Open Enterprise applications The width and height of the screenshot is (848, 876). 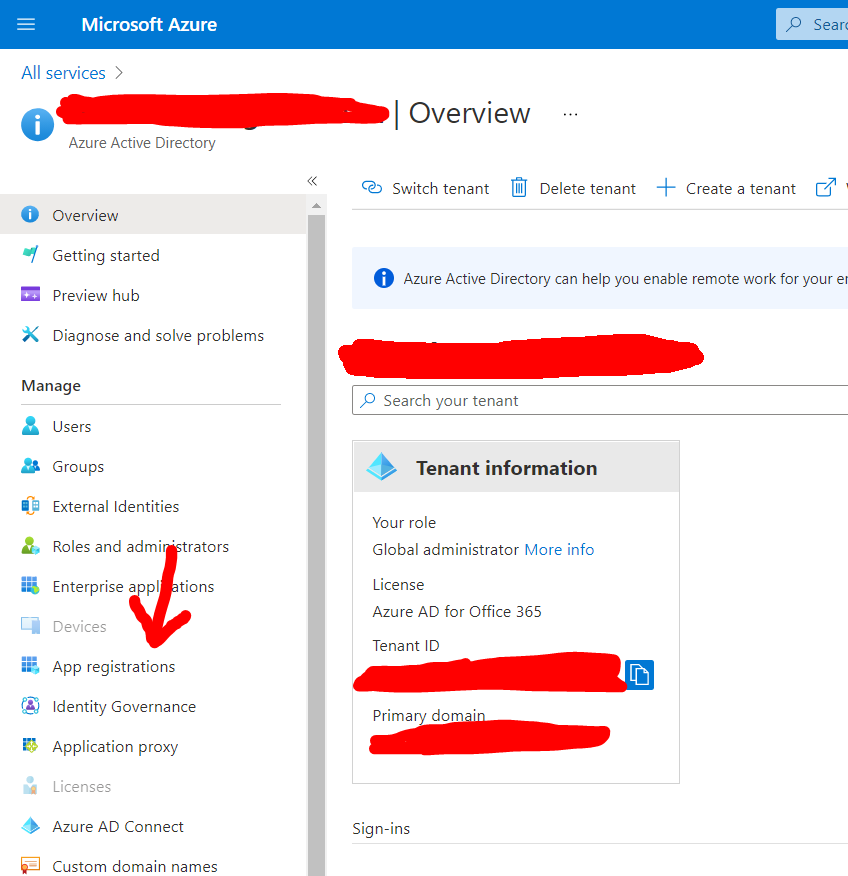(x=133, y=586)
